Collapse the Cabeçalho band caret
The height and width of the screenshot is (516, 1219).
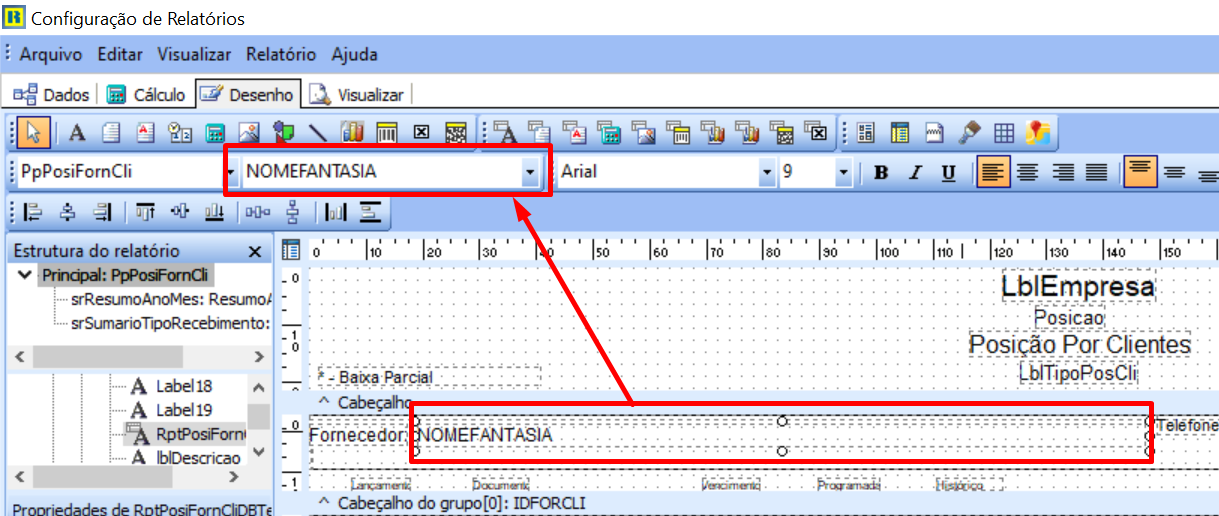[324, 402]
